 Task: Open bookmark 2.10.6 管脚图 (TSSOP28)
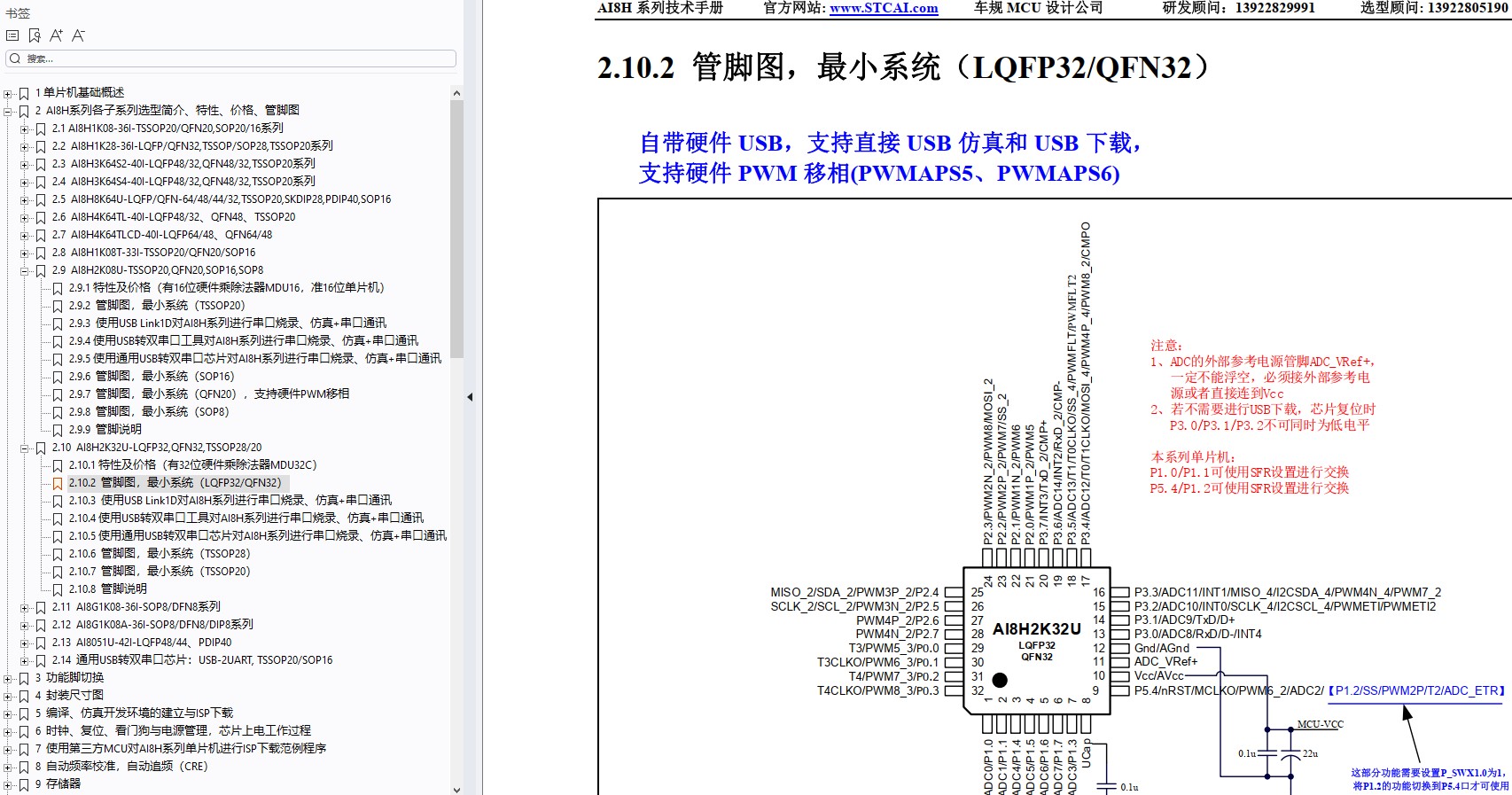160,554
